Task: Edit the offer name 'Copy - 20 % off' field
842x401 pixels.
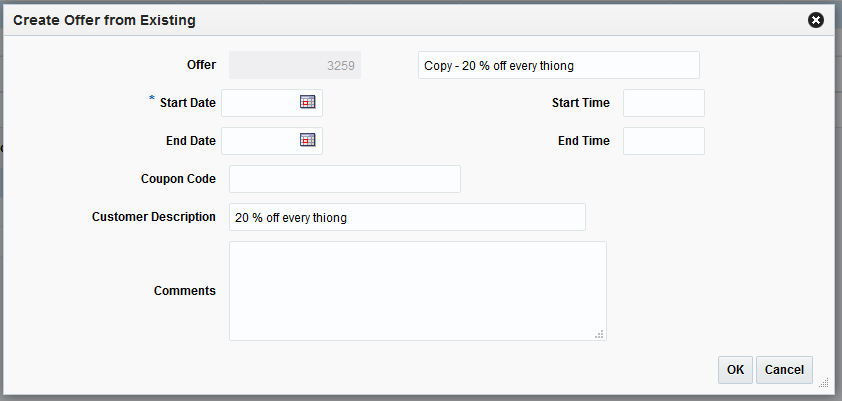Action: [558, 65]
